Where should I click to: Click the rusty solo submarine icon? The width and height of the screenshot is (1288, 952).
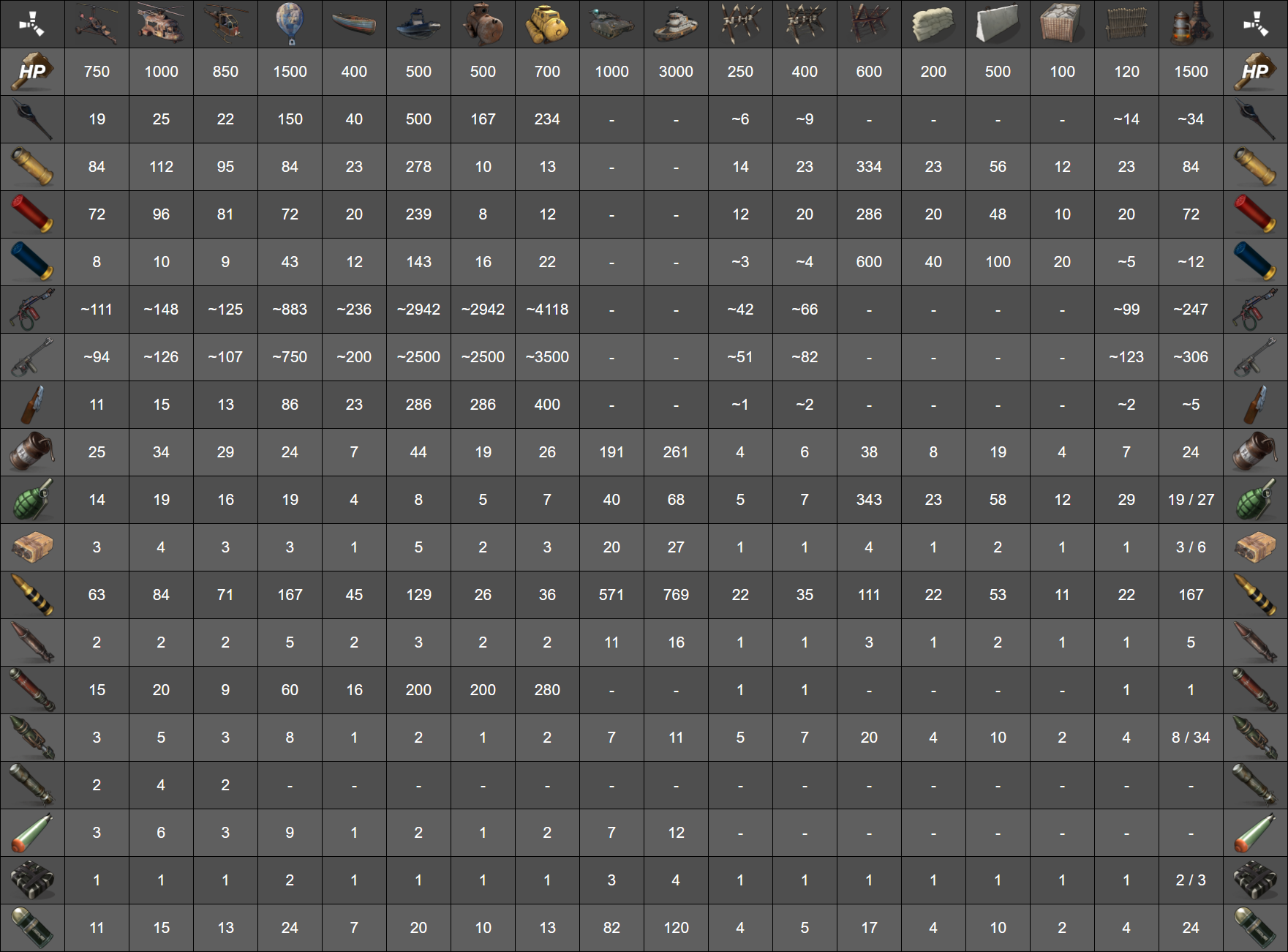click(x=483, y=23)
